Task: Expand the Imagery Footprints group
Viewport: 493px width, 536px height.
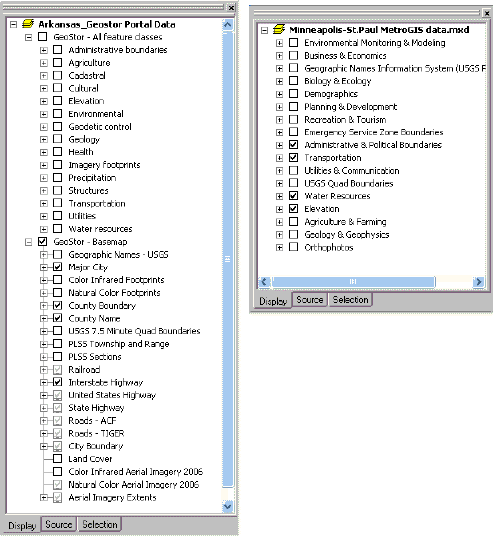Action: [43, 165]
